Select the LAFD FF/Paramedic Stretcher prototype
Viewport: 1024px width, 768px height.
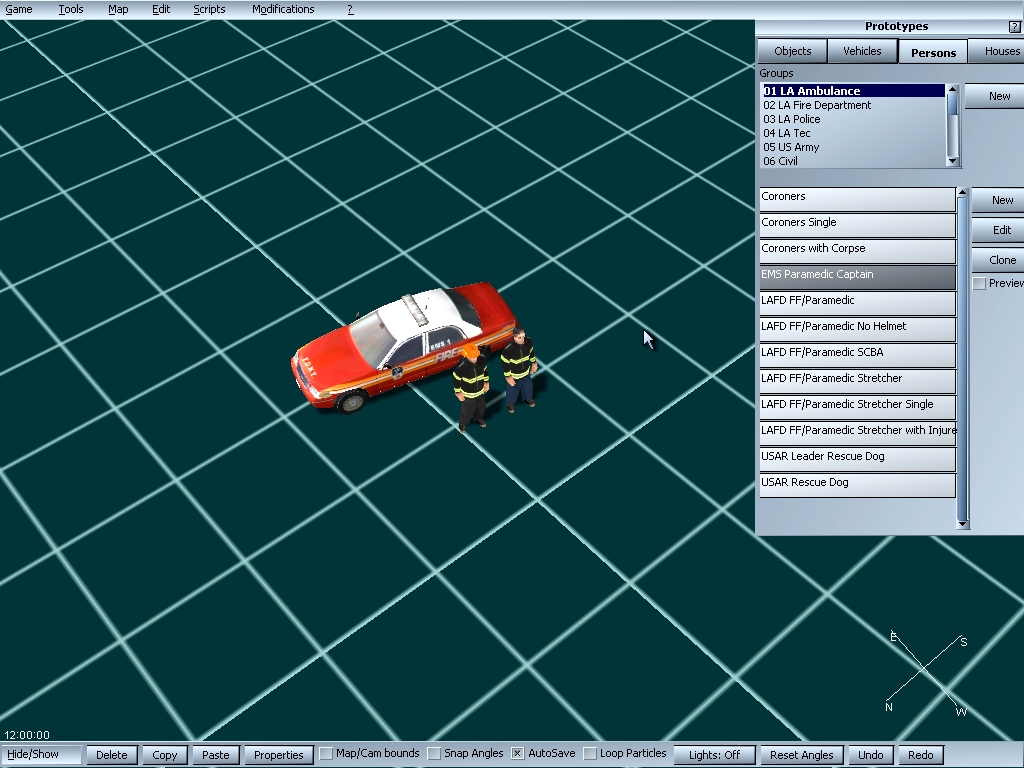857,382
